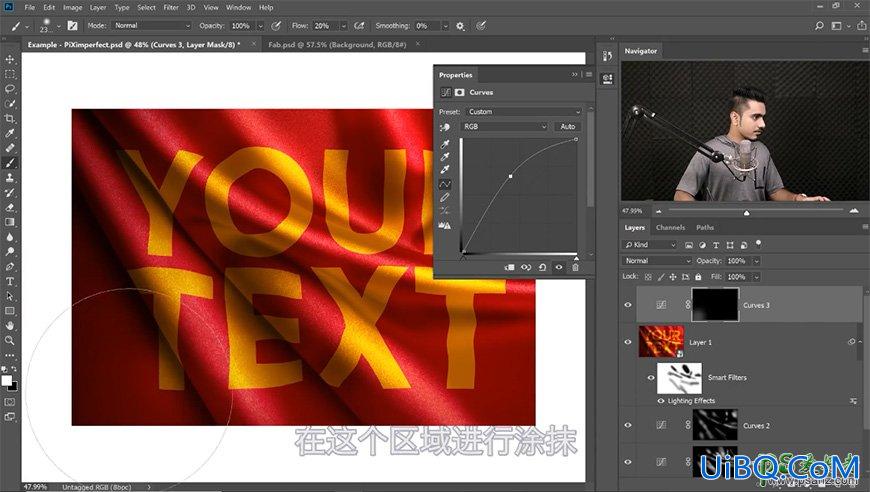Image resolution: width=870 pixels, height=492 pixels.
Task: Select the Lasso tool
Action: point(9,89)
